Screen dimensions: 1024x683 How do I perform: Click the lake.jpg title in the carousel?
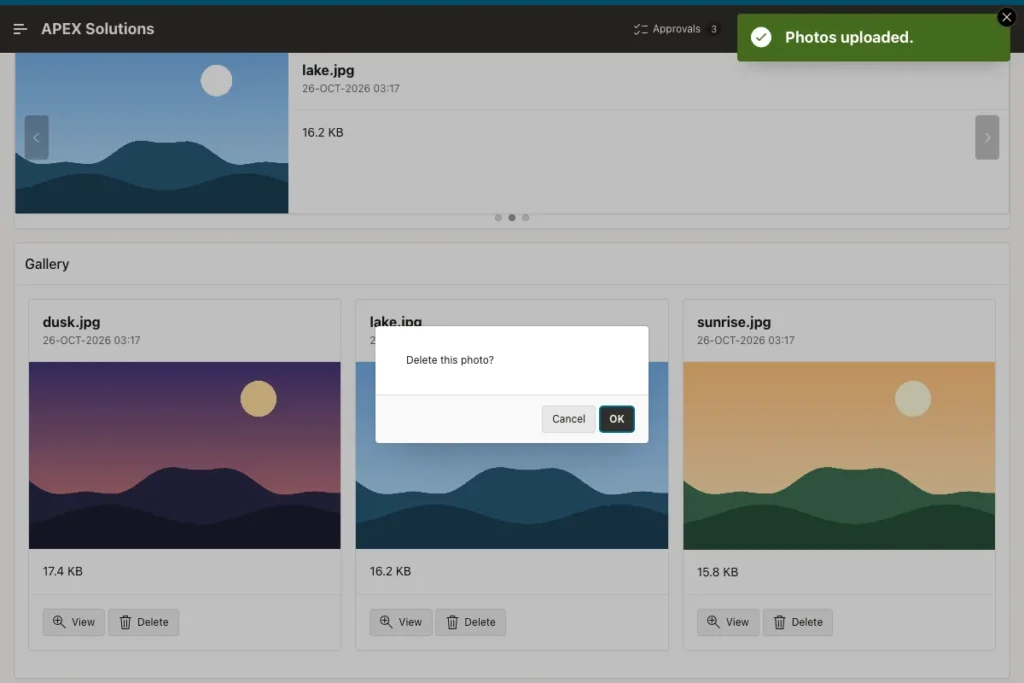tap(328, 71)
